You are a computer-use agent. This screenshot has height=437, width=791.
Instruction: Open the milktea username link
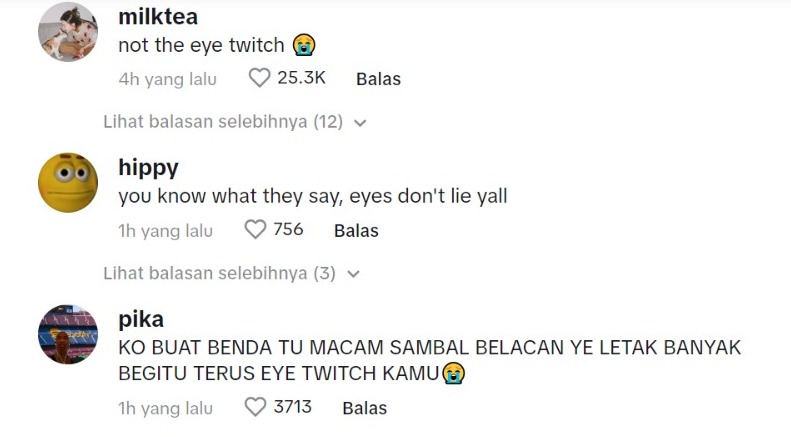coord(158,16)
